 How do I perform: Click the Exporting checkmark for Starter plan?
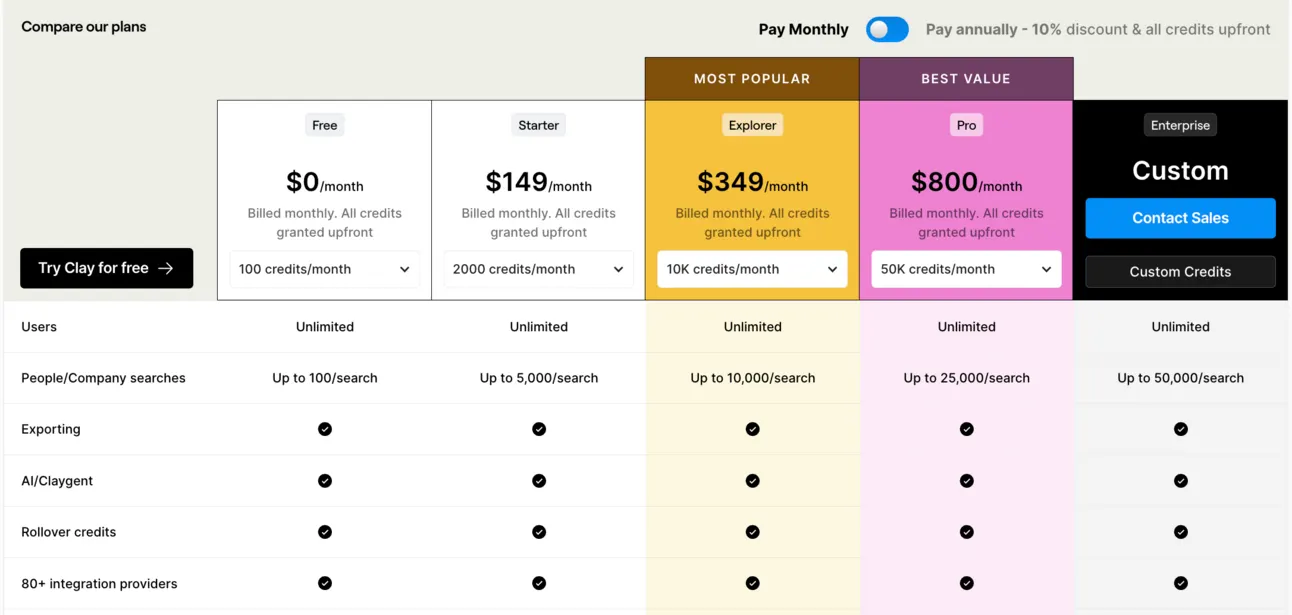coord(539,429)
